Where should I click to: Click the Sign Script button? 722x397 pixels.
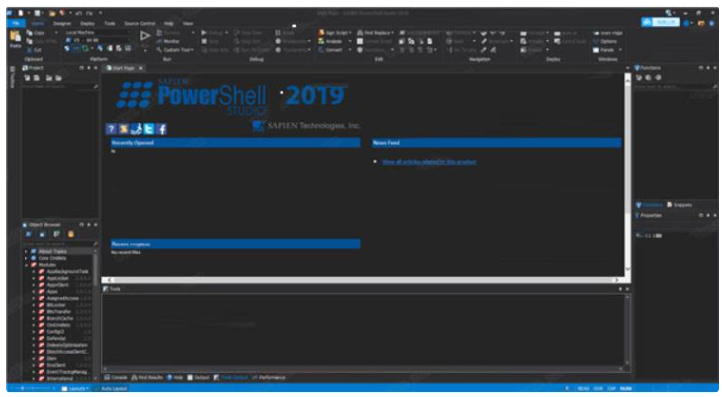[x=335, y=33]
